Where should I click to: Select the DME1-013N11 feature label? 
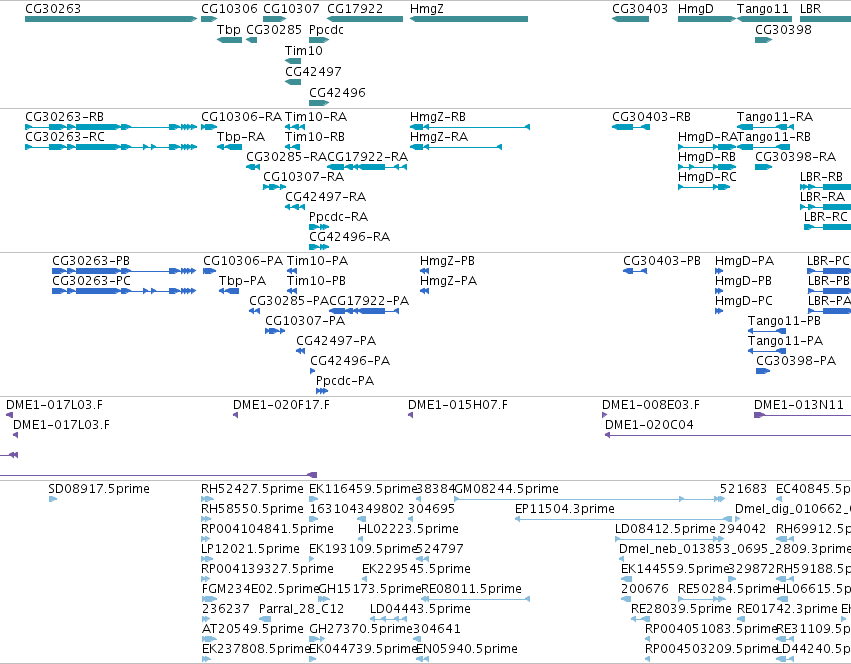(799, 405)
